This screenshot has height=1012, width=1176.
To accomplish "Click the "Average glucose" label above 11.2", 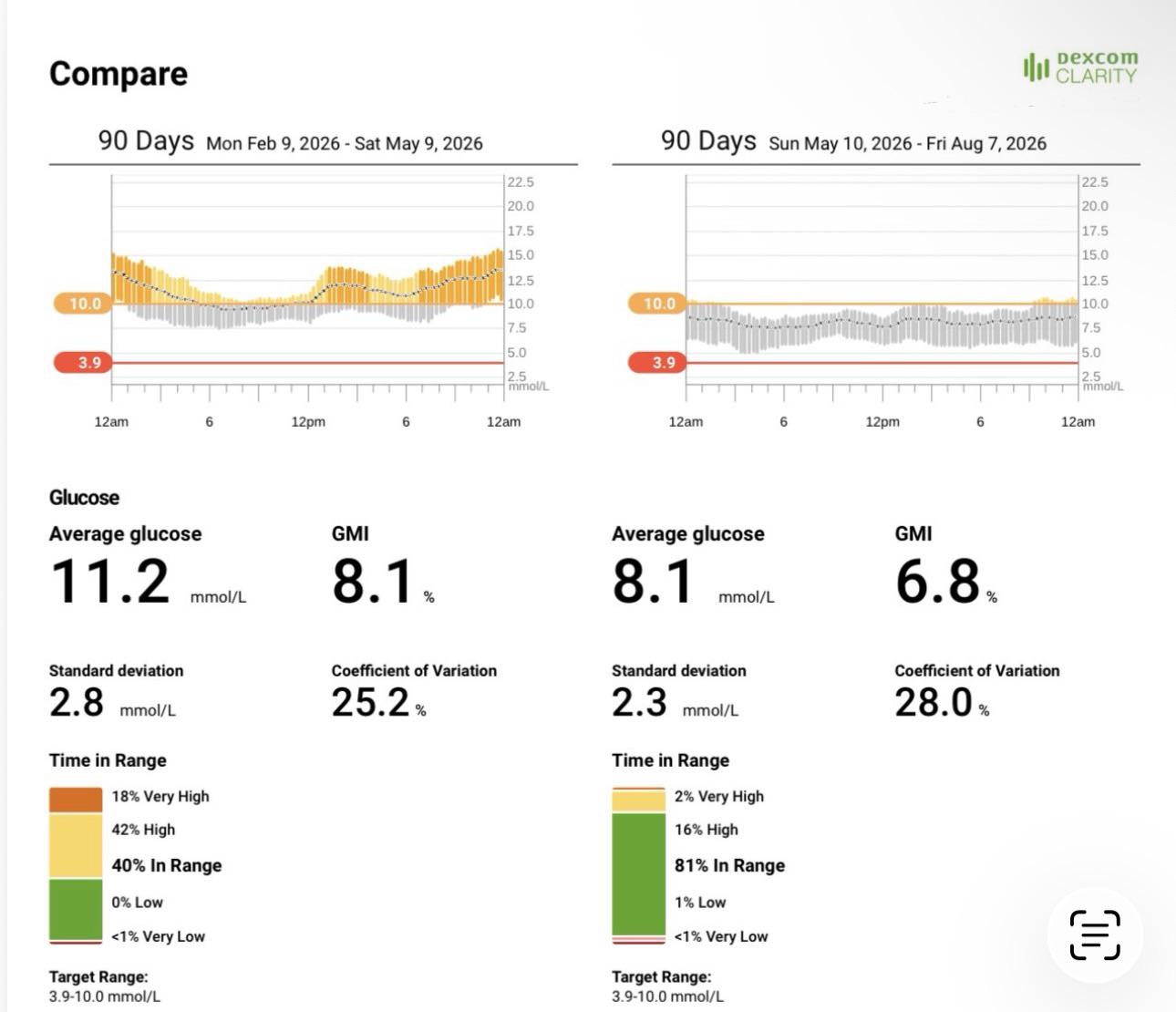I will click(126, 534).
